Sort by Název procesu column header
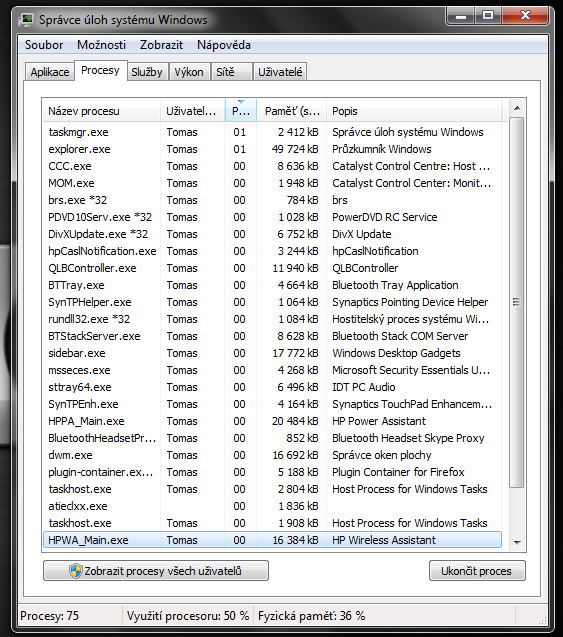 (102, 111)
